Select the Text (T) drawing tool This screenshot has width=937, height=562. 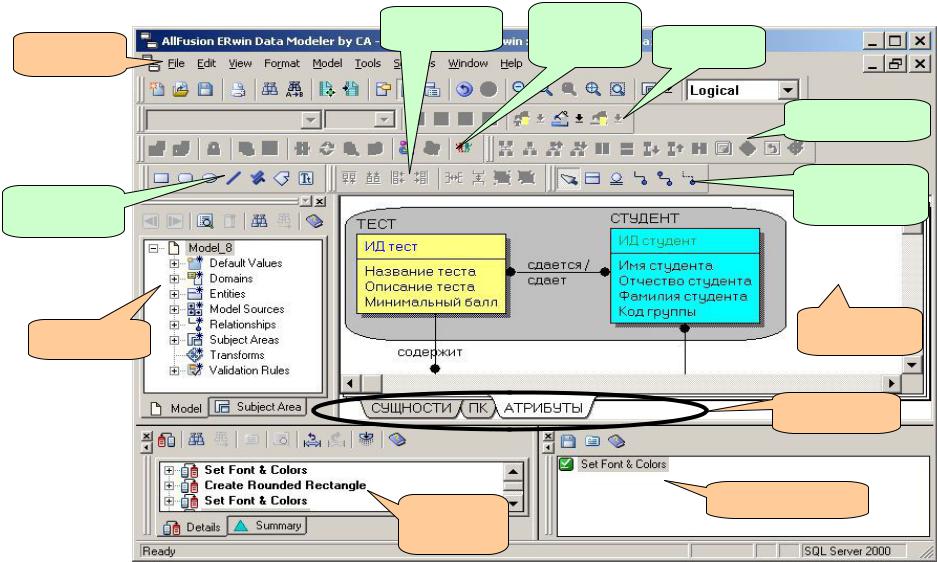(x=305, y=178)
